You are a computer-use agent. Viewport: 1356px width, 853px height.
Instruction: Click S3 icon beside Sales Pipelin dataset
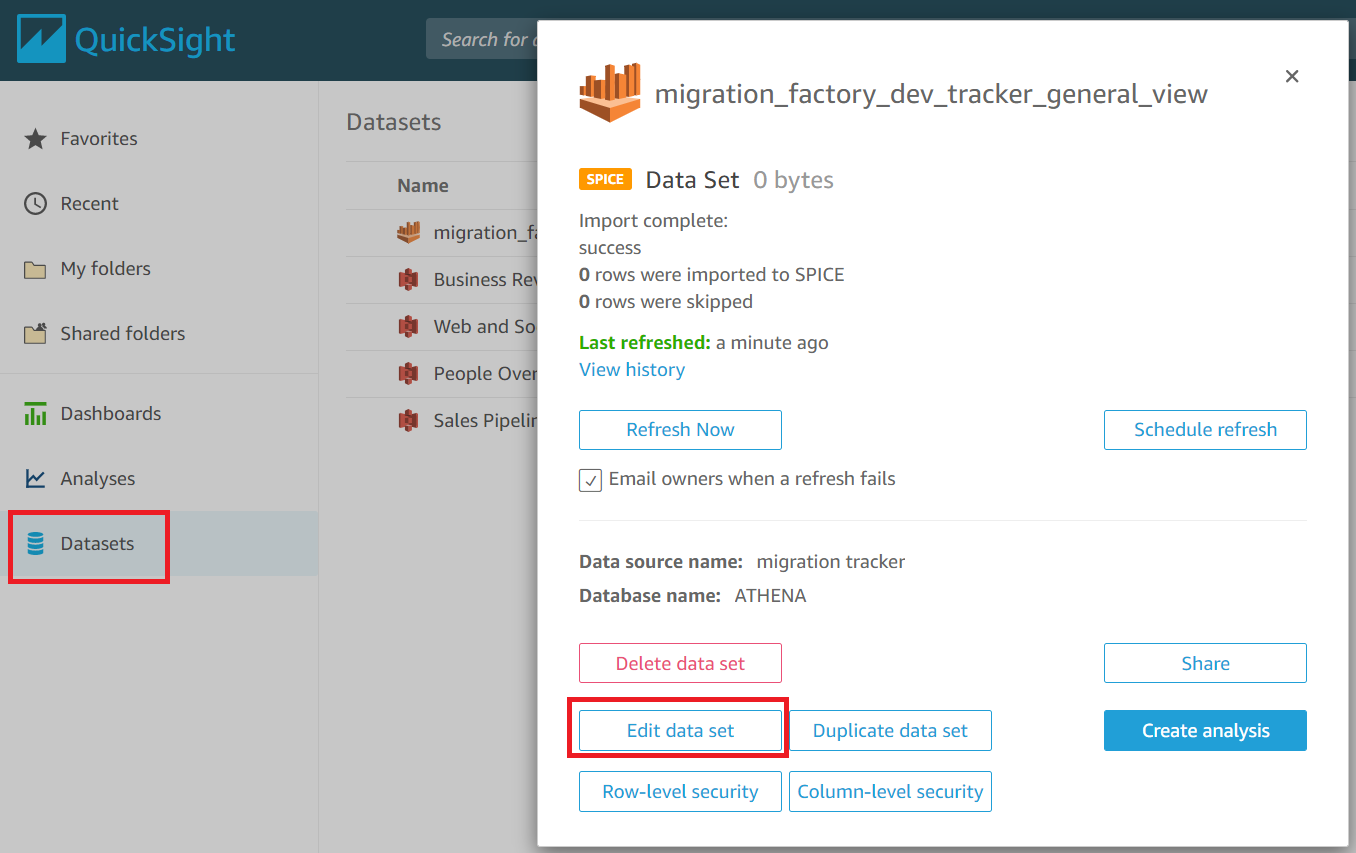click(x=408, y=420)
